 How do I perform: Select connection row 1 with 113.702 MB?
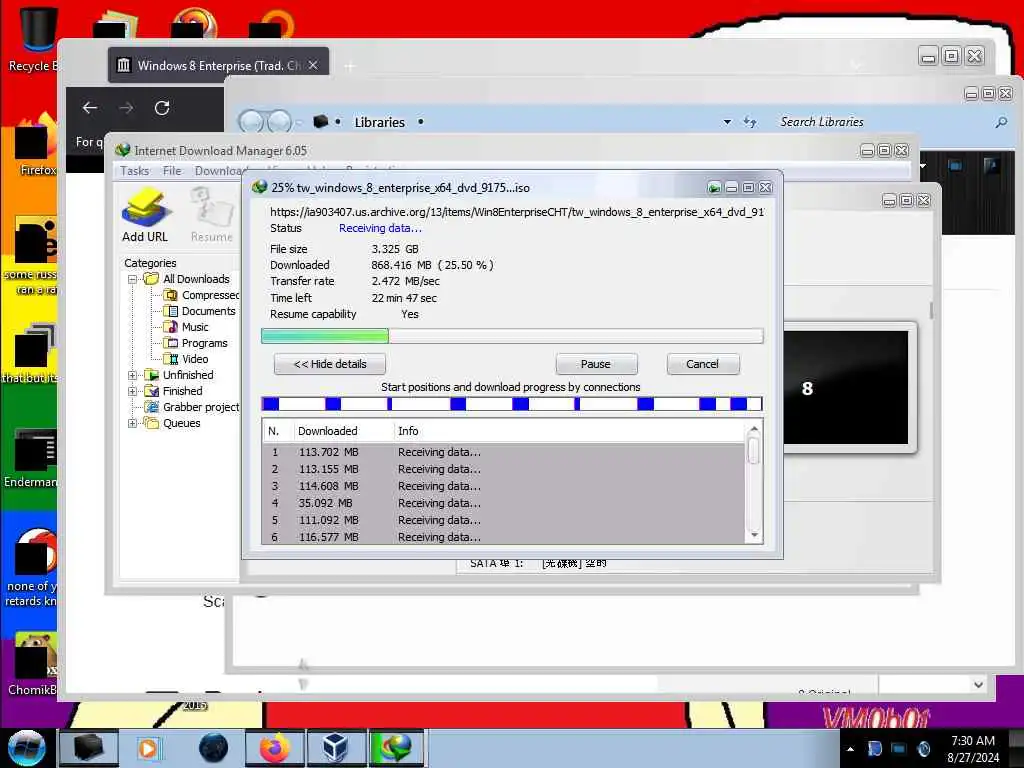point(504,452)
